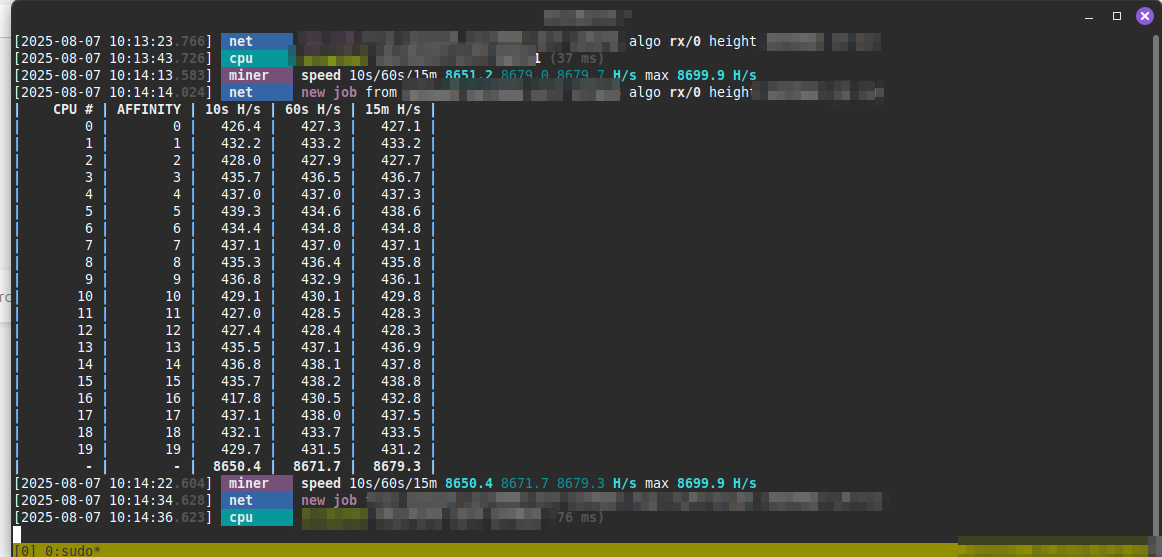1162x557 pixels.
Task: Click the "AFFINITY" column header
Action: click(149, 110)
